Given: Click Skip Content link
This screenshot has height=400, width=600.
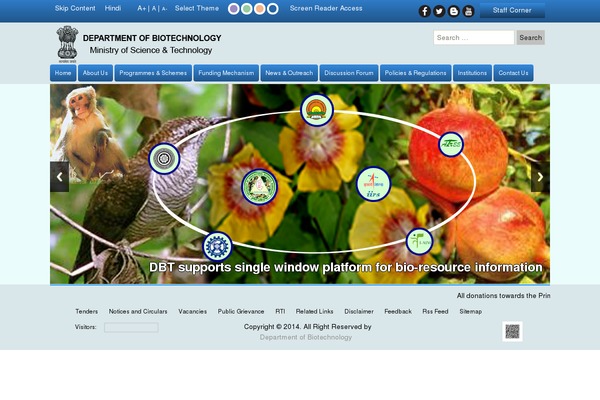Looking at the screenshot, I should pos(75,8).
